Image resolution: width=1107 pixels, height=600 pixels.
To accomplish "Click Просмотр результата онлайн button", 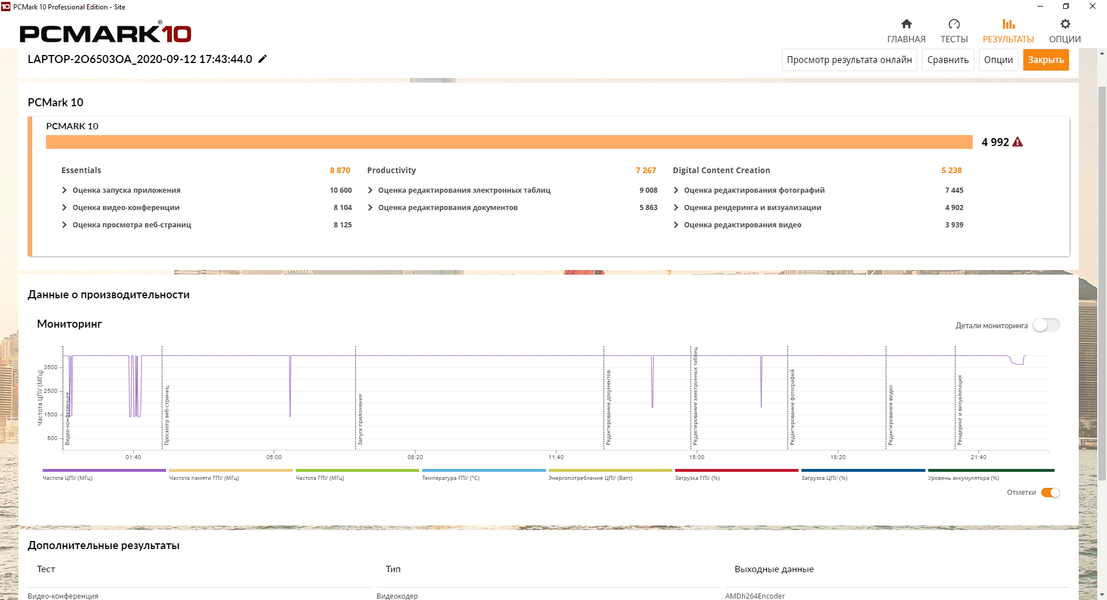I will click(x=849, y=60).
